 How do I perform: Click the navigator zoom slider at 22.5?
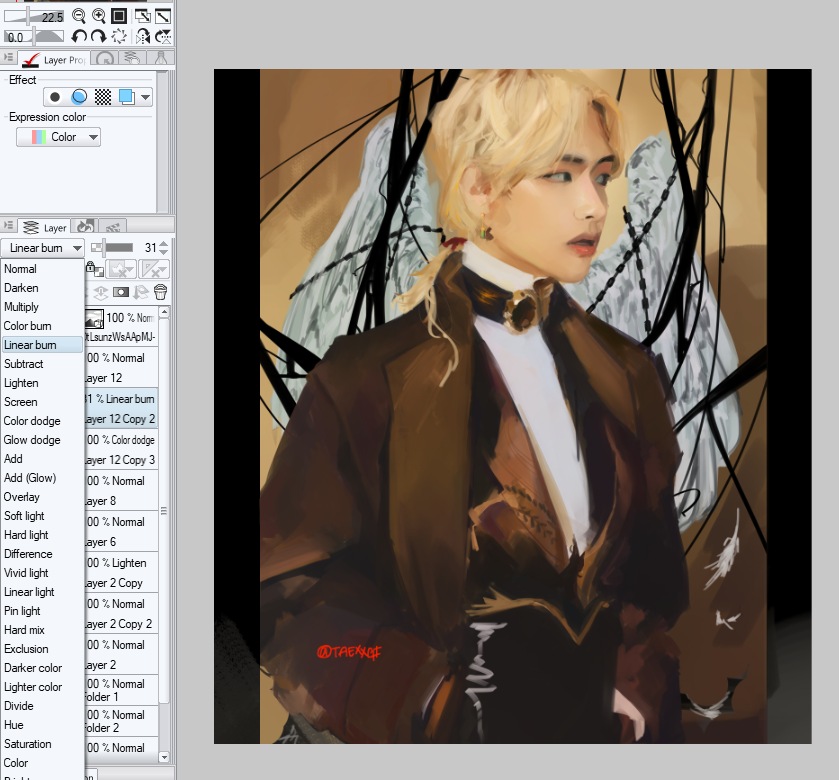(34, 16)
